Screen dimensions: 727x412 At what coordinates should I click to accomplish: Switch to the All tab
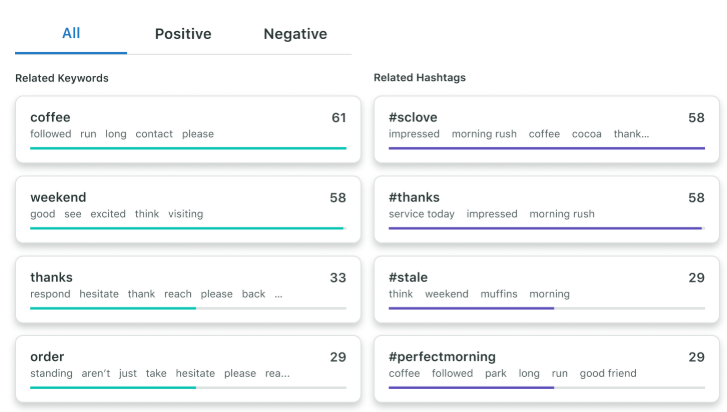[71, 33]
